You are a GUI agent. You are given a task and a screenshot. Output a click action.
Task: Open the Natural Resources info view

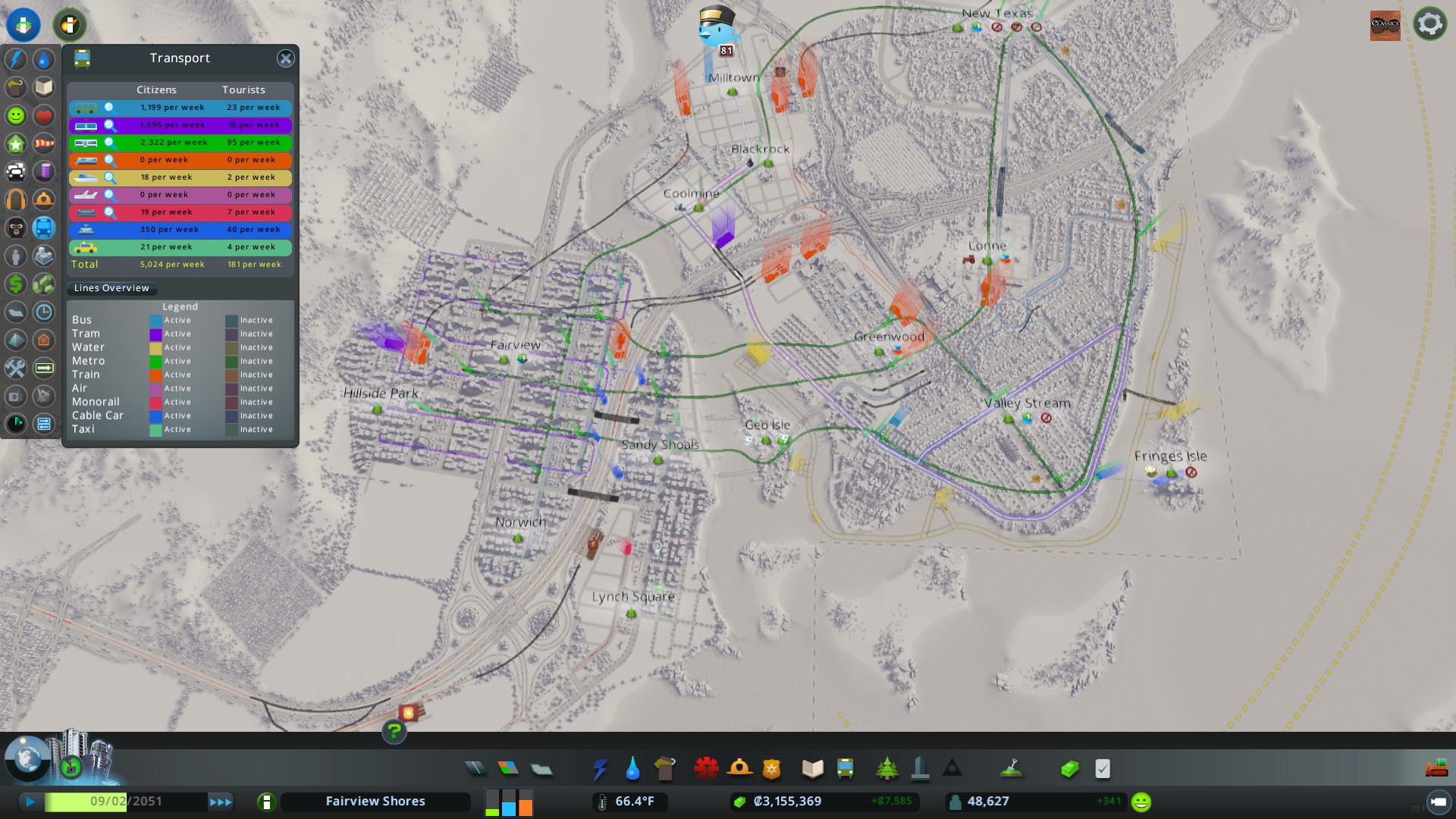pyautogui.click(x=44, y=284)
